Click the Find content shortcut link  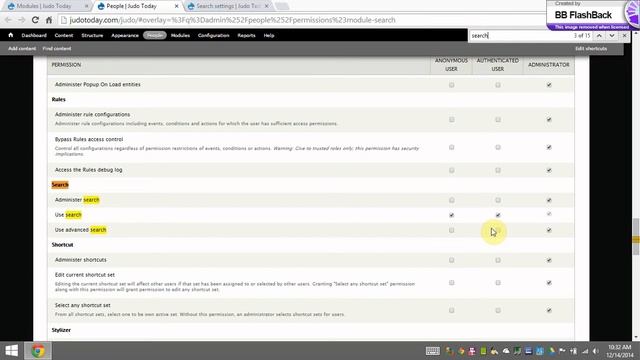[57, 49]
